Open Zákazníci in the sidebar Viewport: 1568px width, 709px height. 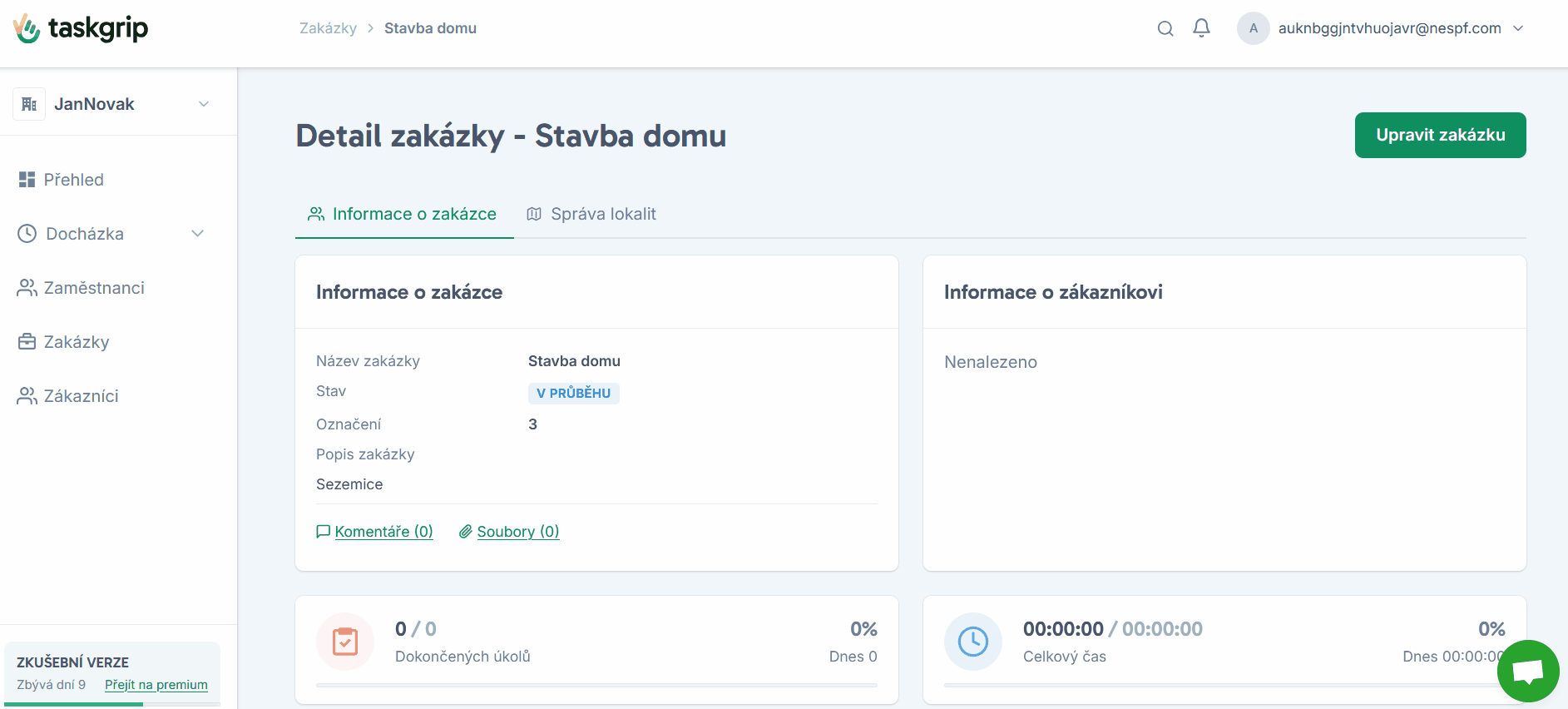coord(81,396)
